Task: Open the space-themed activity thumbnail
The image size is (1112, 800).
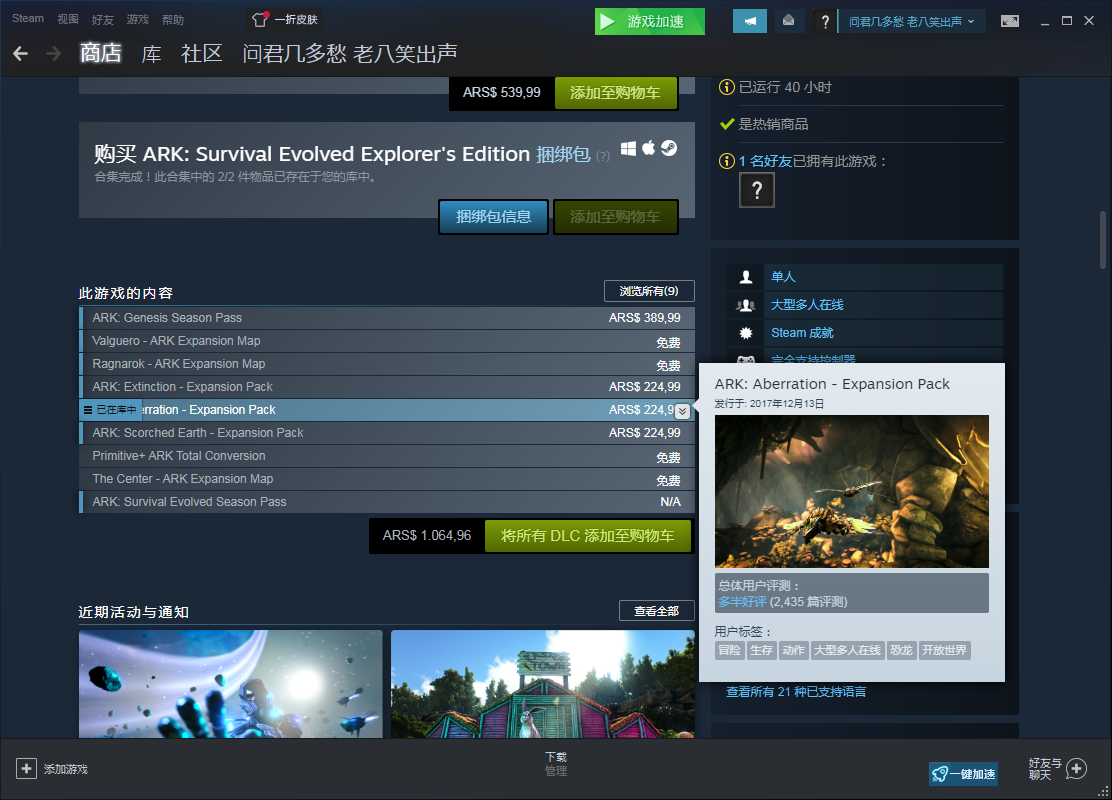Action: point(230,684)
